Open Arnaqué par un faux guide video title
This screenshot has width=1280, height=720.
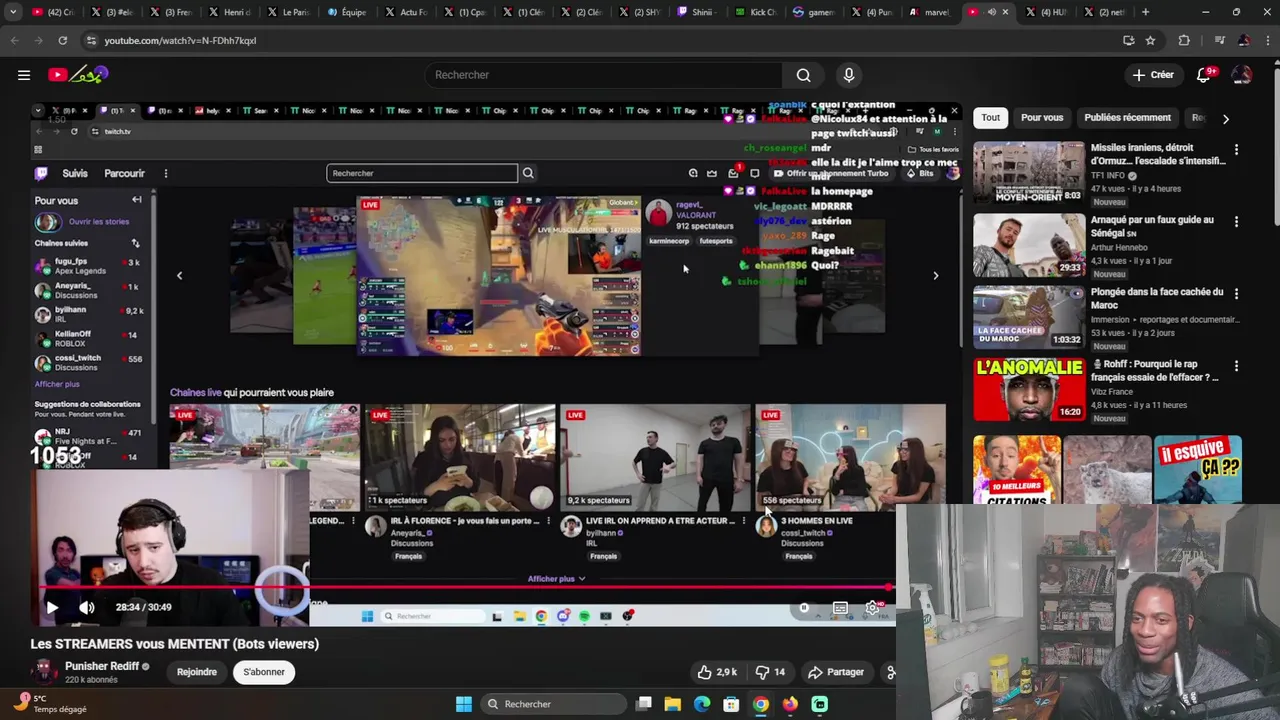1152,226
